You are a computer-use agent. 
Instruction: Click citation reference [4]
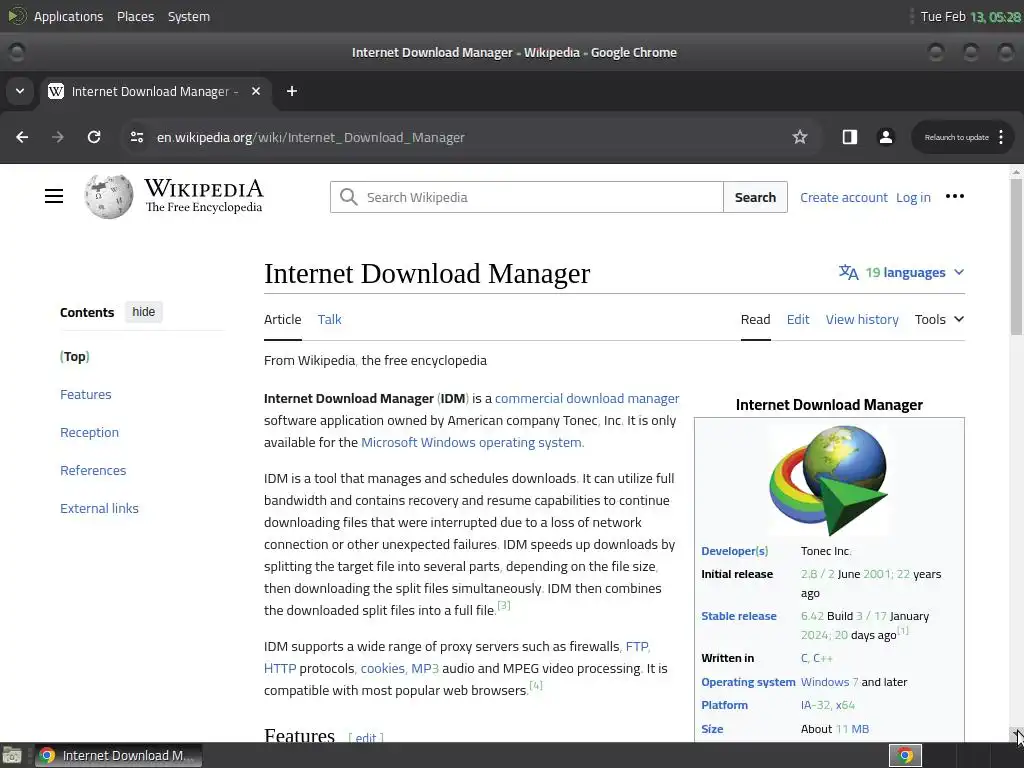pos(536,685)
